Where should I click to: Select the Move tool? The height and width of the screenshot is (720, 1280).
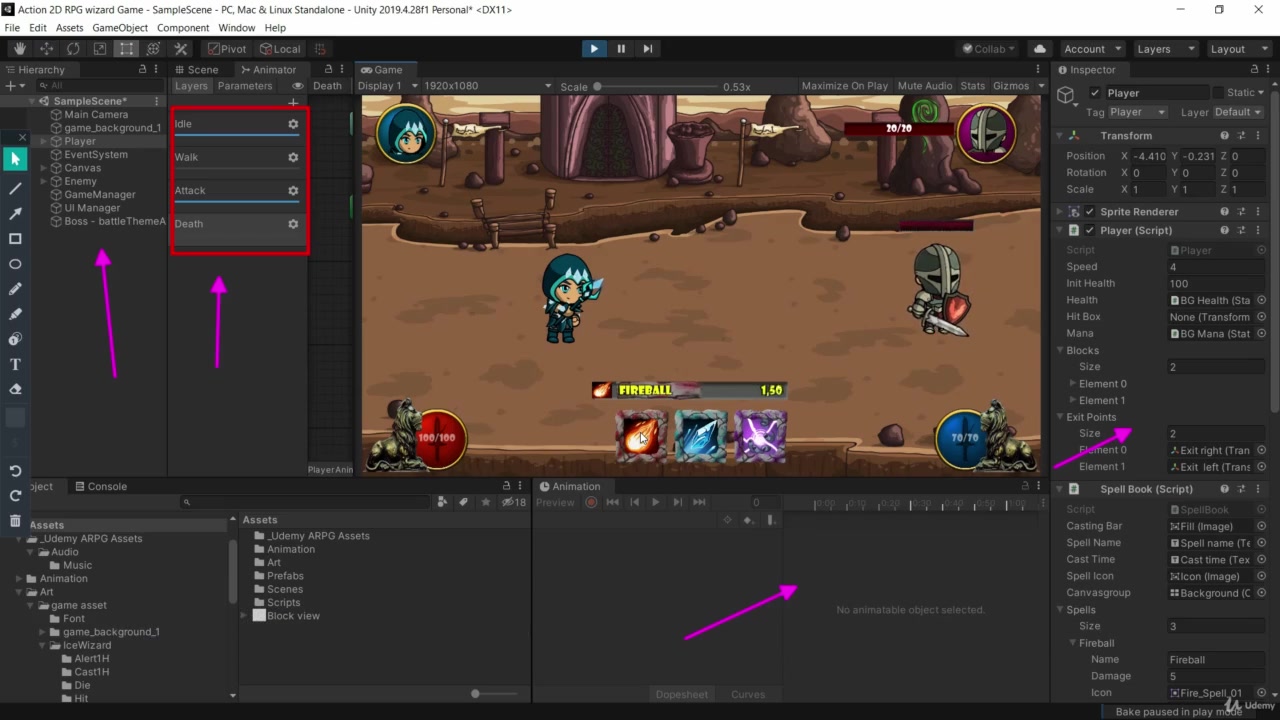tap(46, 48)
